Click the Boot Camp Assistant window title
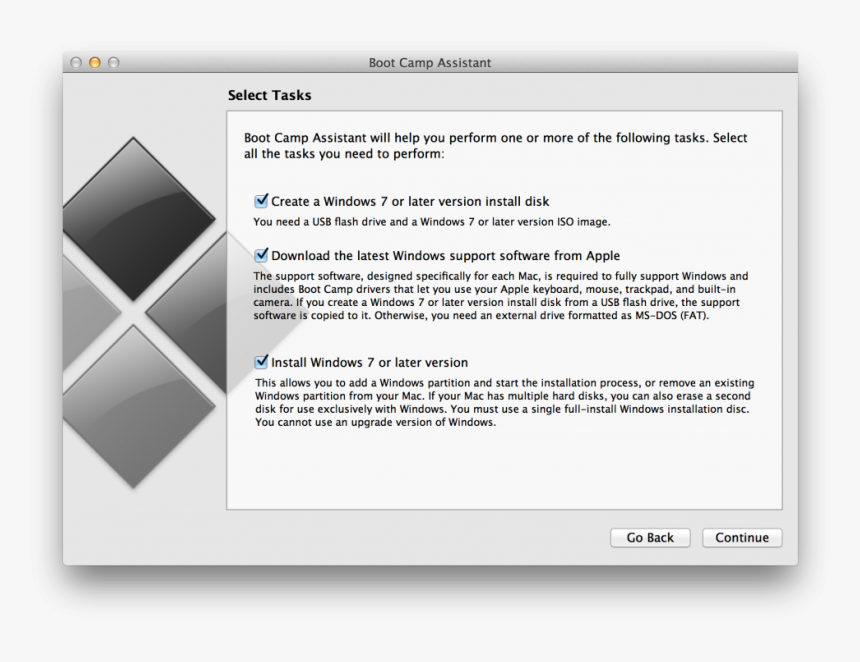860x662 pixels. [429, 63]
